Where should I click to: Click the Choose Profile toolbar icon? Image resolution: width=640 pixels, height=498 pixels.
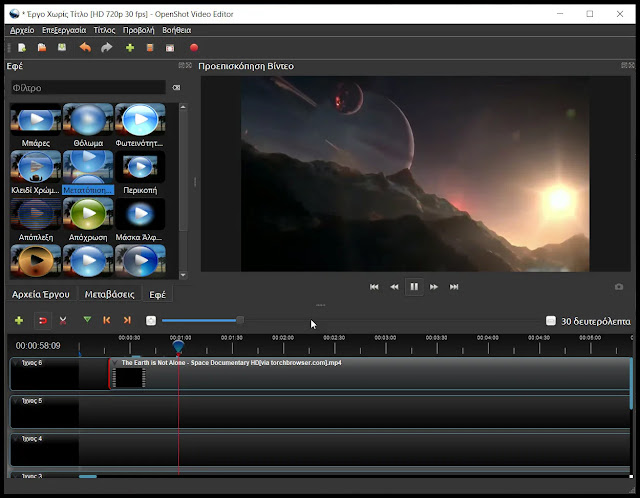[x=150, y=48]
